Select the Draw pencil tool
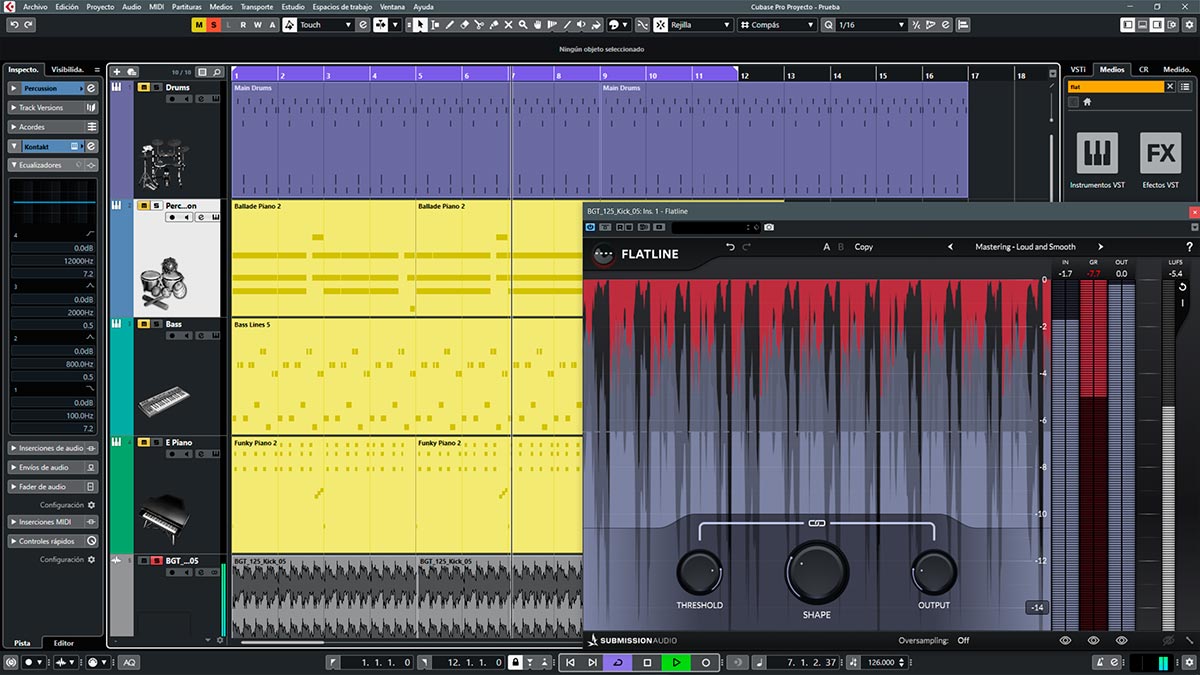The image size is (1200, 675). (x=450, y=24)
